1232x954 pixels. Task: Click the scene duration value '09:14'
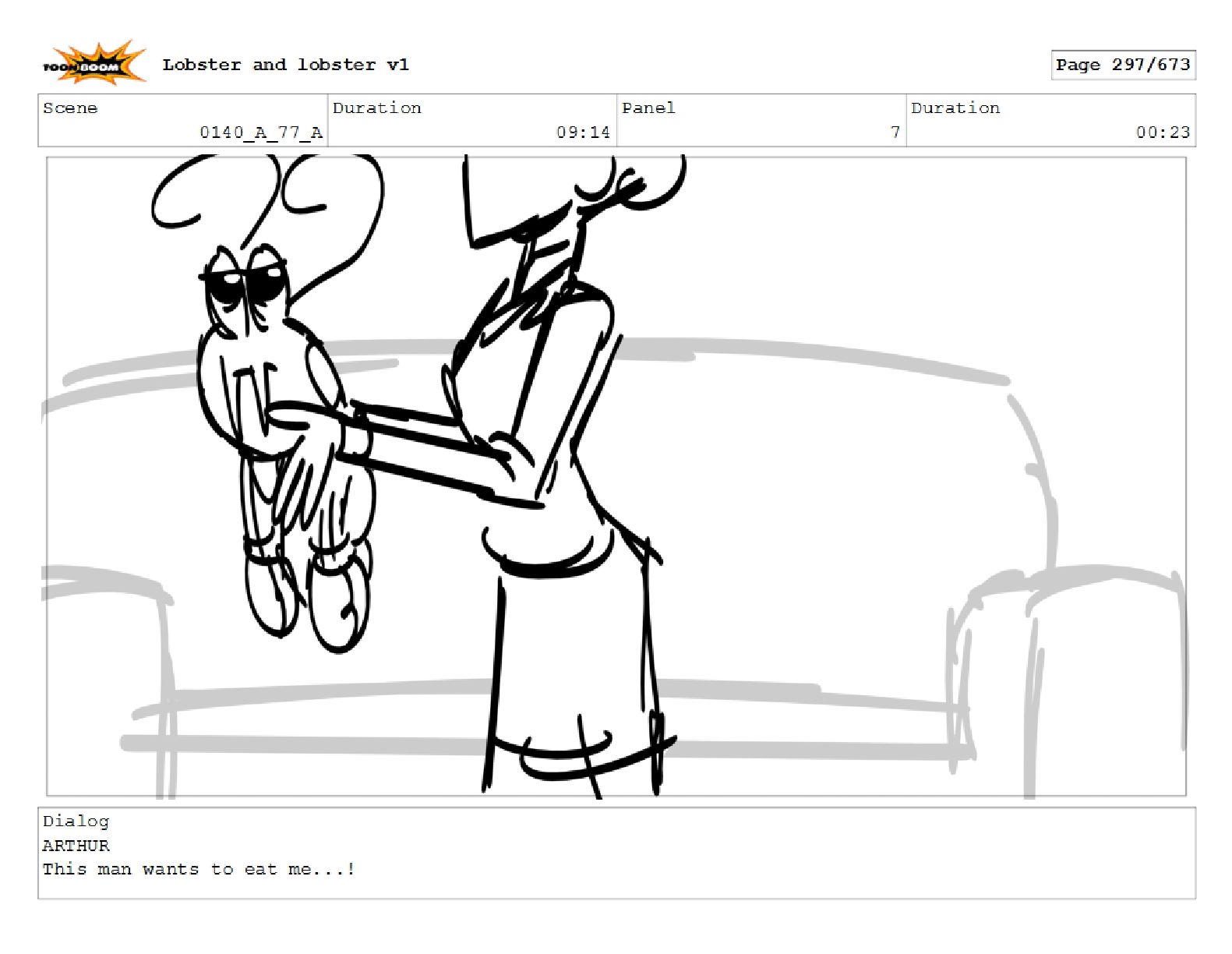(x=583, y=132)
